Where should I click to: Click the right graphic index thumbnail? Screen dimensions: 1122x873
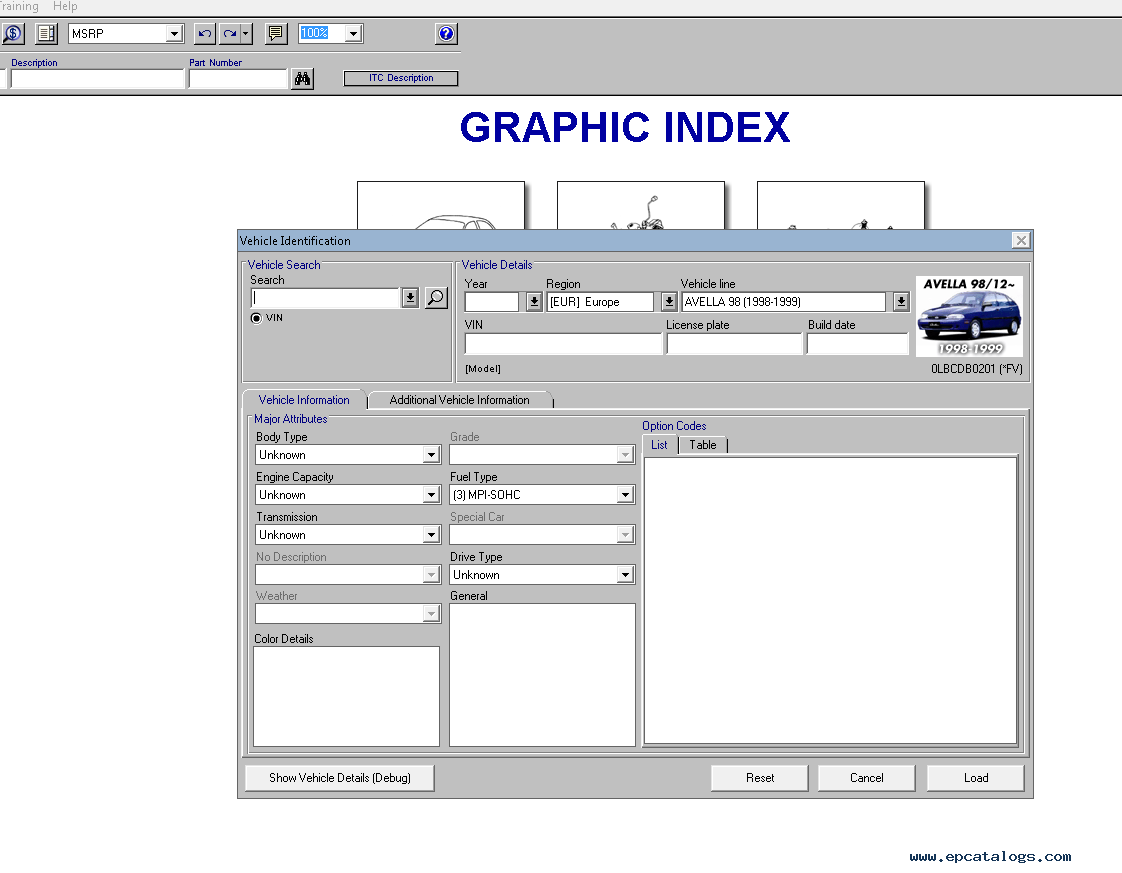[x=841, y=205]
